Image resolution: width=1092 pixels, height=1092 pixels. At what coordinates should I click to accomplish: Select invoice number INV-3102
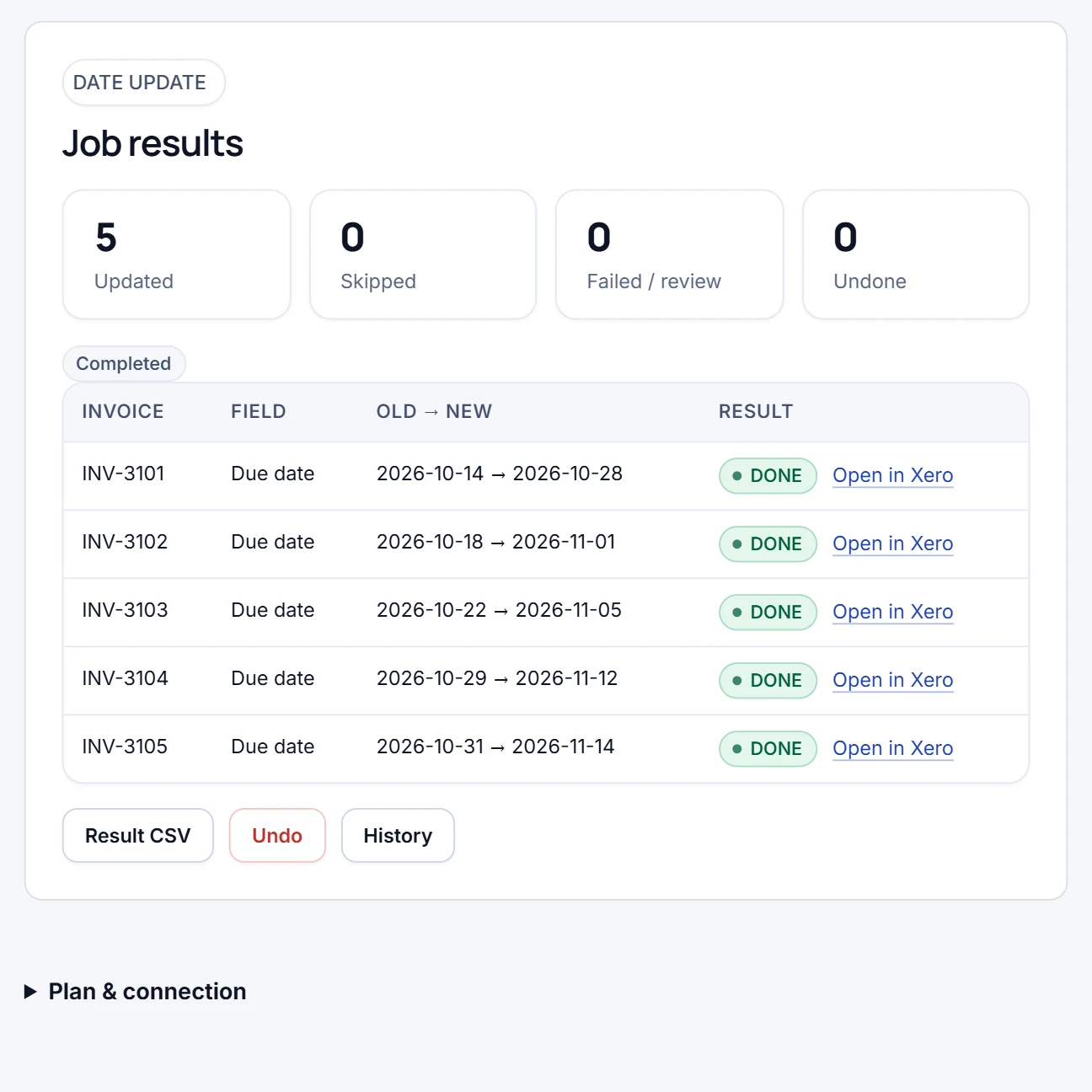125,542
